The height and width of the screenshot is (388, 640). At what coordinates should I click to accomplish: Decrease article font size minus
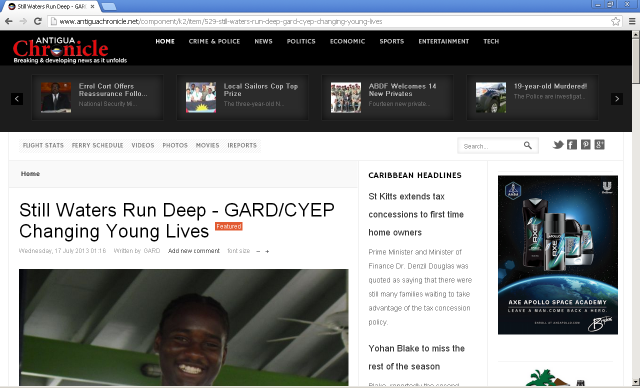[x=258, y=251]
